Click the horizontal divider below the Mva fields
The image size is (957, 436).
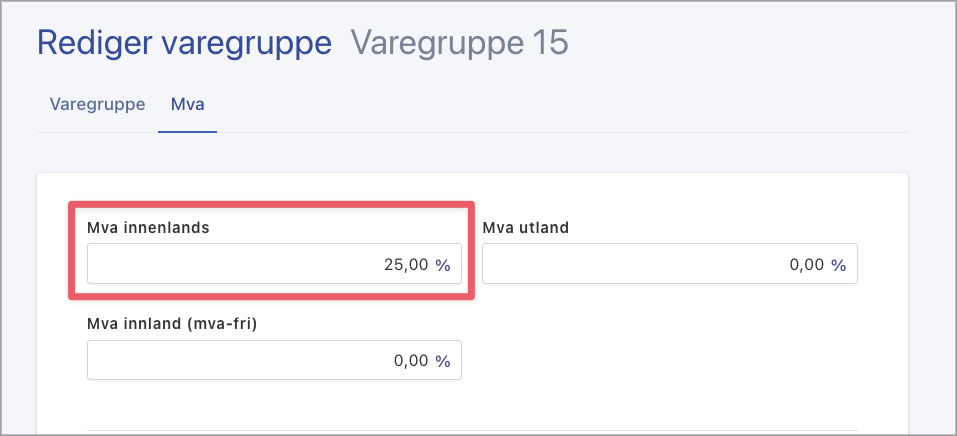pyautogui.click(x=470, y=431)
